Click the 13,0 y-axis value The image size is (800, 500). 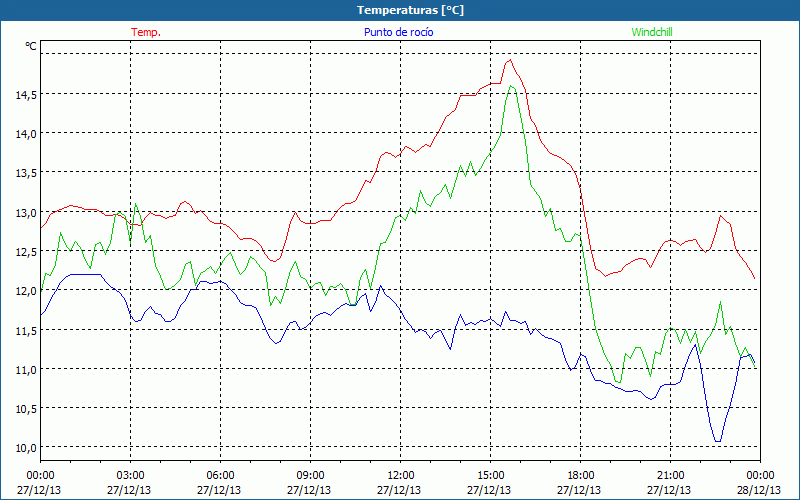click(25, 212)
